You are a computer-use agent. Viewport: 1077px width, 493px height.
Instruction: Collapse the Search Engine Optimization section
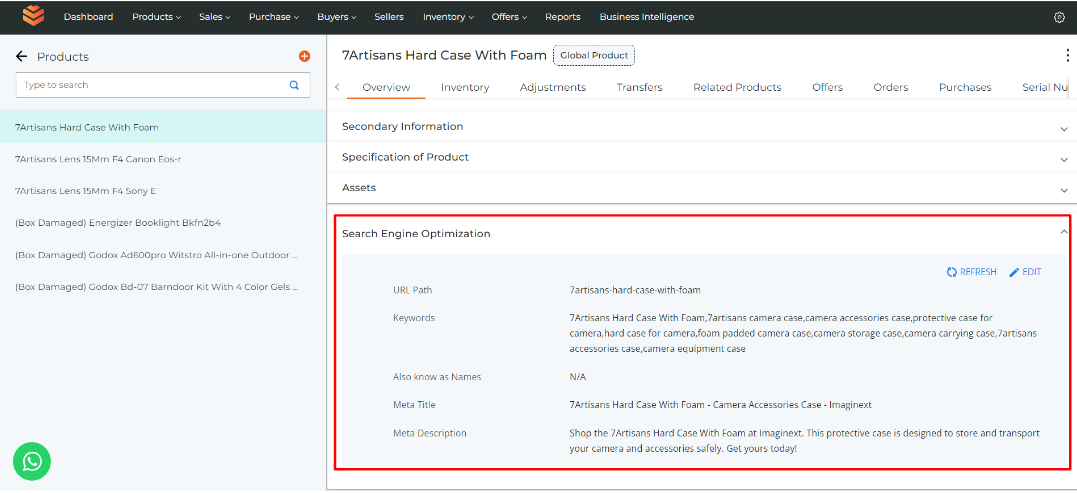(x=1063, y=233)
